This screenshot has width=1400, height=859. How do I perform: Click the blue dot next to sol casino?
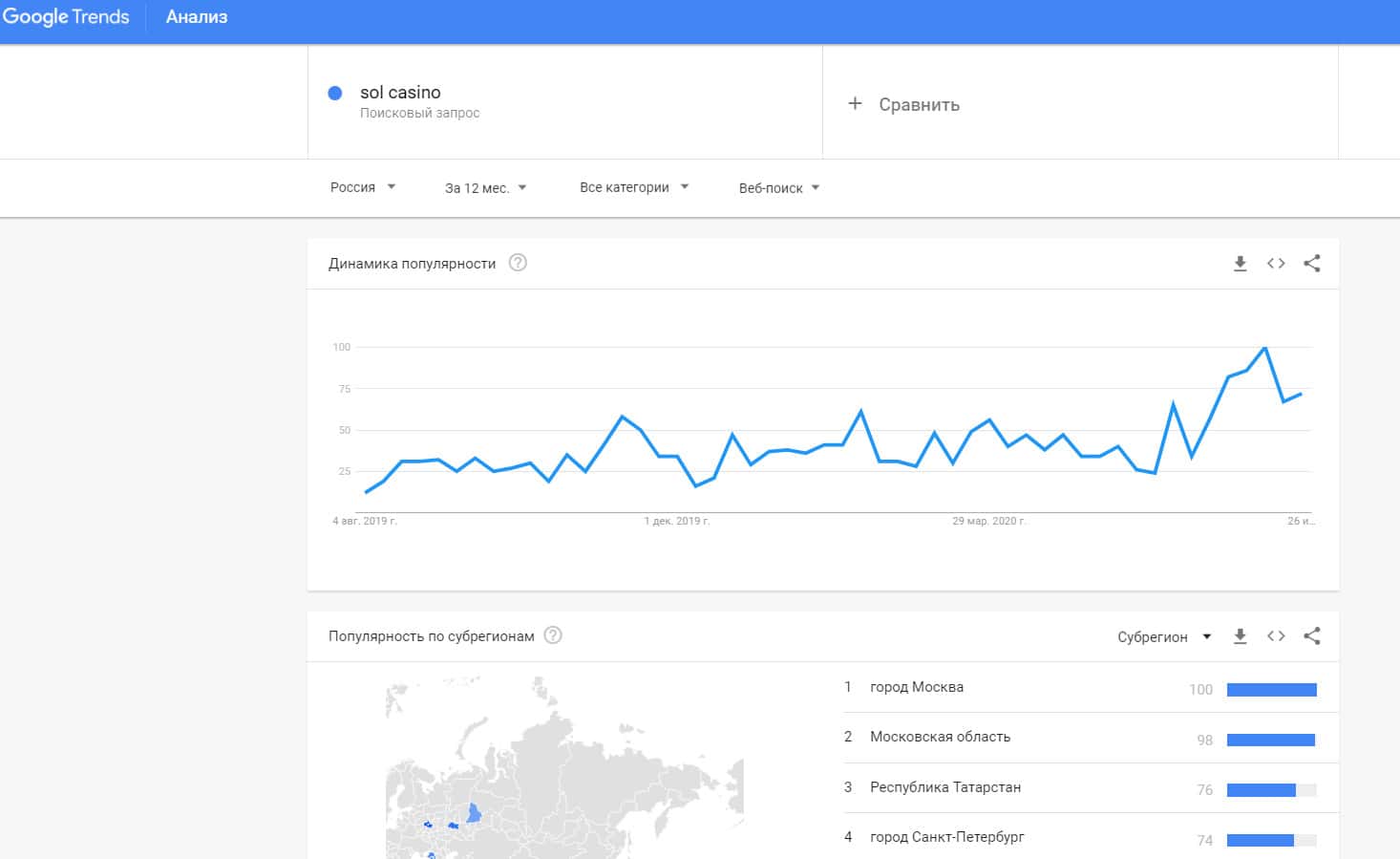[x=335, y=93]
